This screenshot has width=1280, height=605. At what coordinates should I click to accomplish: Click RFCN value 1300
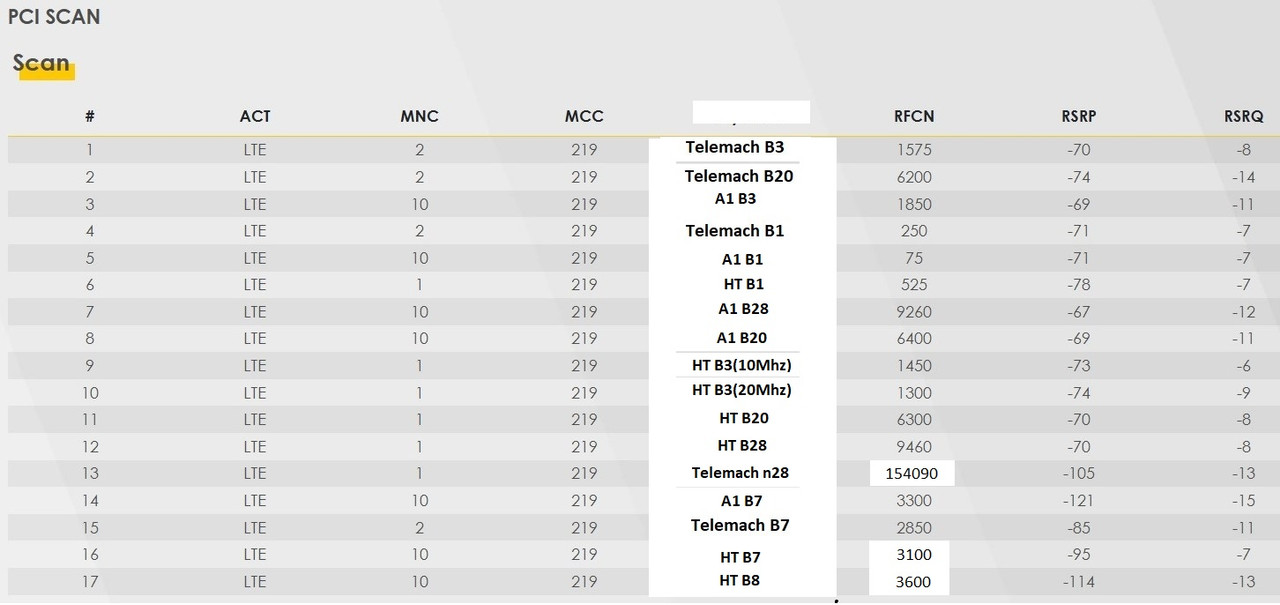coord(914,393)
